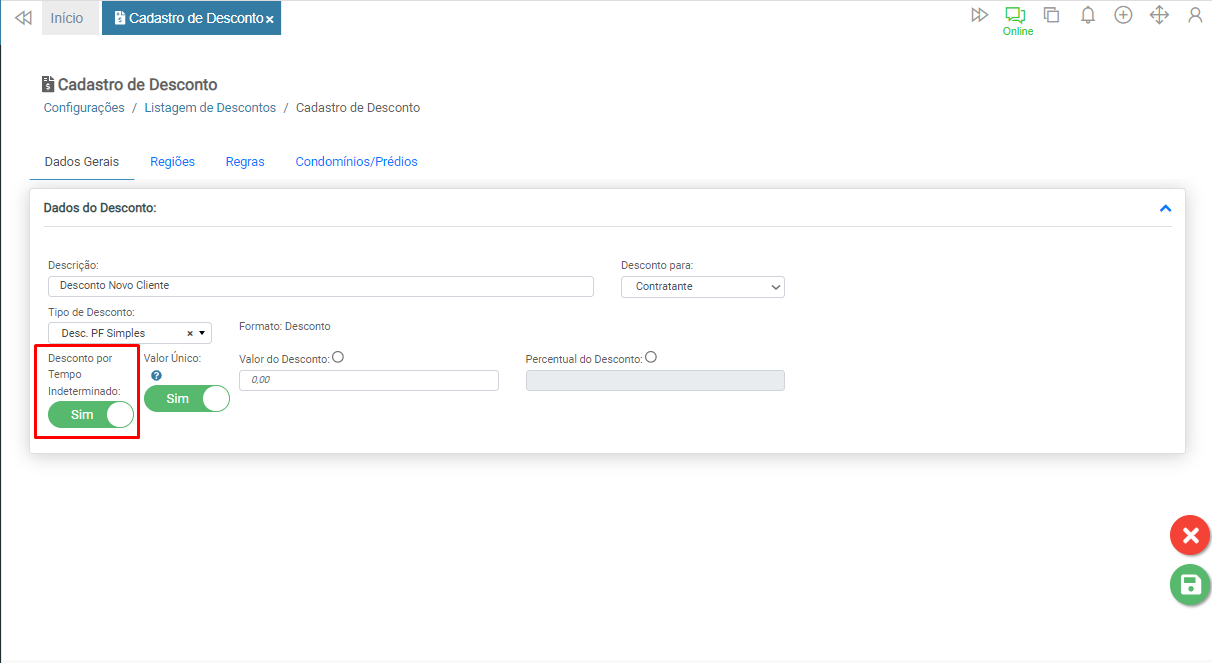The height and width of the screenshot is (663, 1212).
Task: Click the plus circle icon
Action: pos(1123,15)
